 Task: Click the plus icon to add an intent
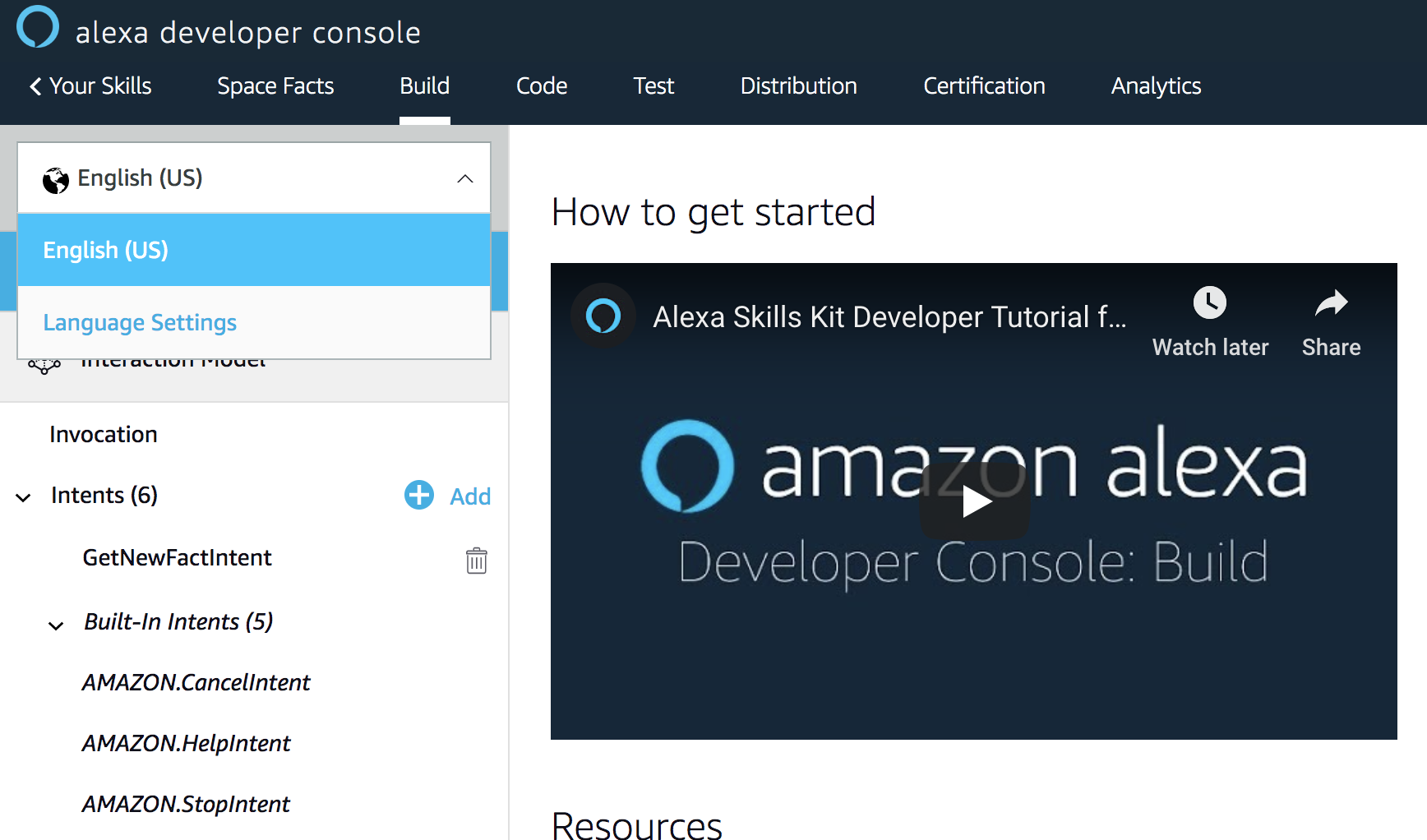[418, 495]
